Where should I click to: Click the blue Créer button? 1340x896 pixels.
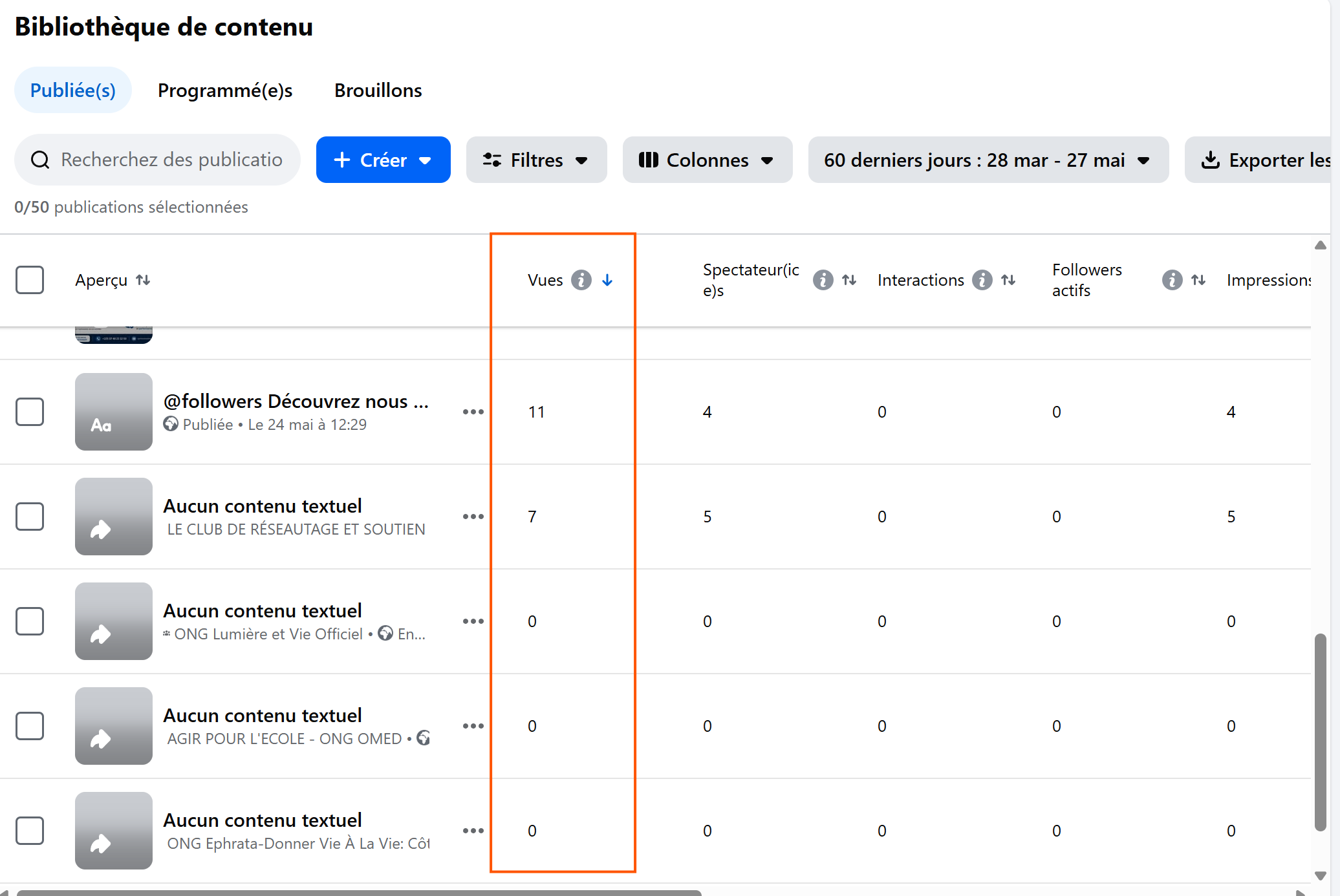click(383, 160)
